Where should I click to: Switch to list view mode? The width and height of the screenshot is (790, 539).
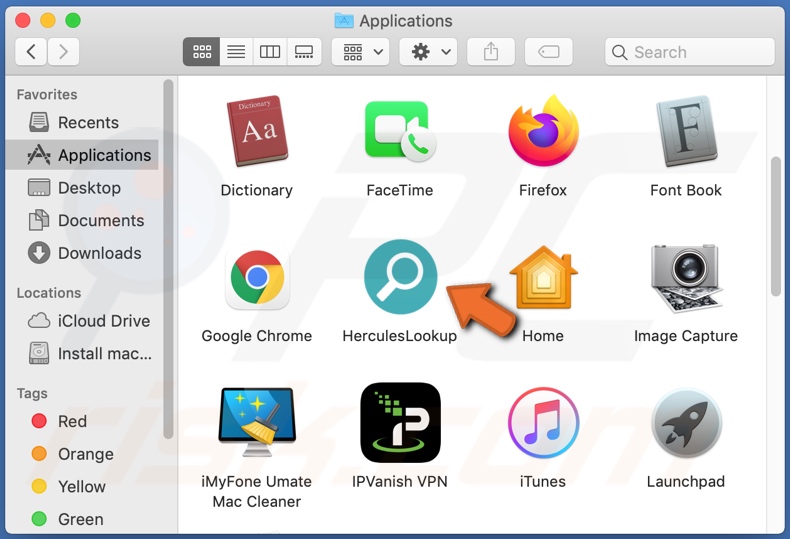(x=236, y=52)
